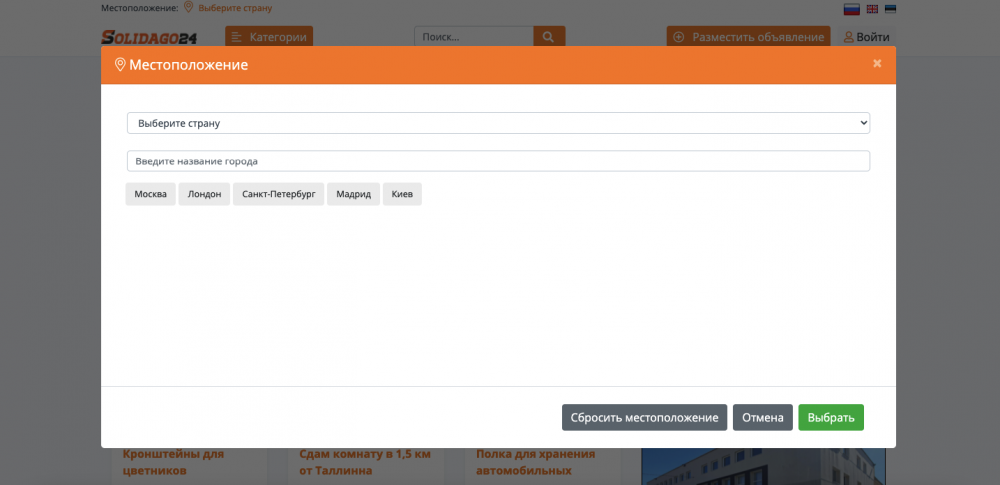Choose the Лондон quick city button
Viewport: 1000px width, 485px height.
[204, 194]
